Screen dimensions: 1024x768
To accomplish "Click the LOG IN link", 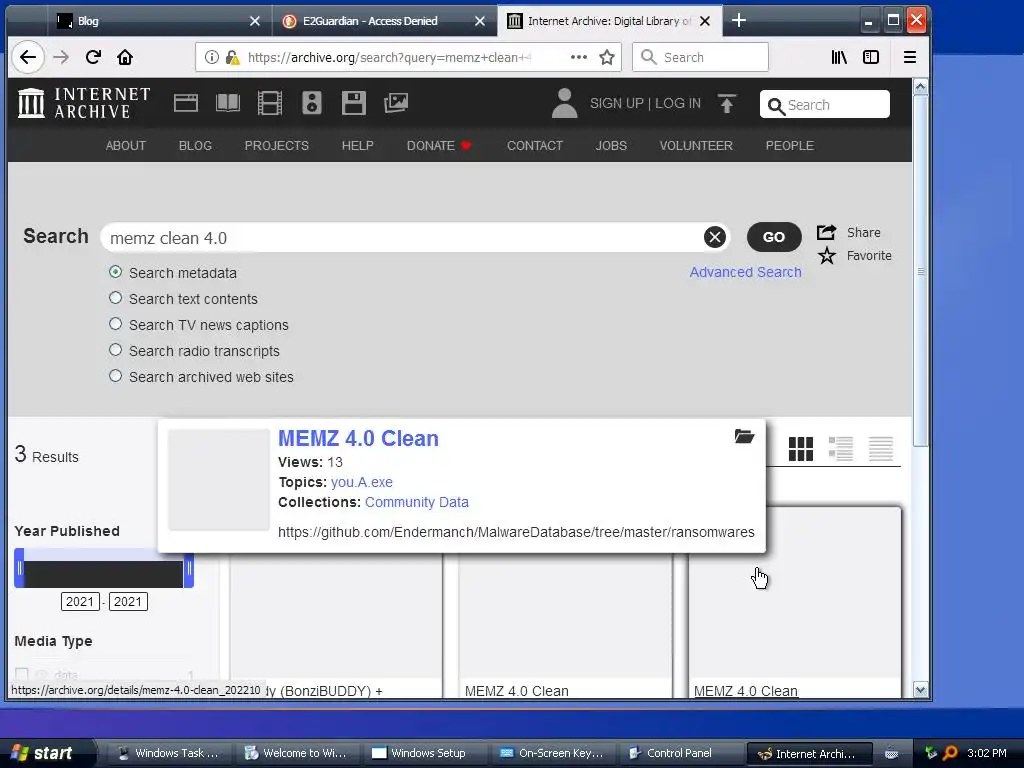I will (x=678, y=103).
